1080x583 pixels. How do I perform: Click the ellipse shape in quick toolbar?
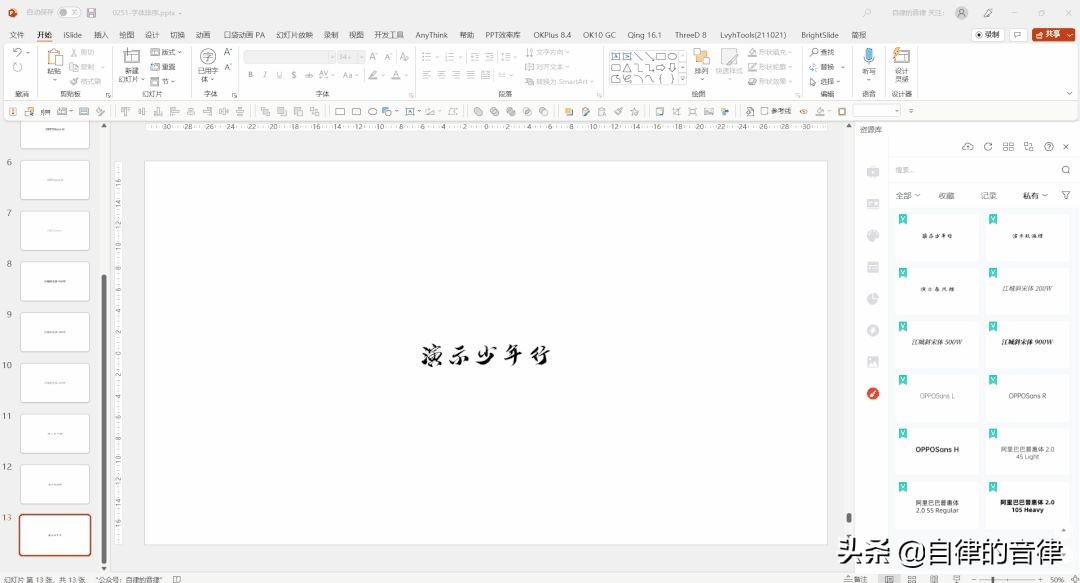coord(372,111)
